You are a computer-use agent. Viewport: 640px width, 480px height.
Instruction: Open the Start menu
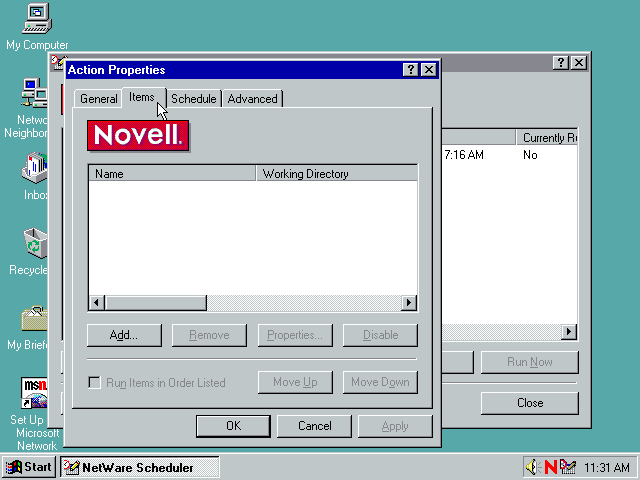point(28,467)
